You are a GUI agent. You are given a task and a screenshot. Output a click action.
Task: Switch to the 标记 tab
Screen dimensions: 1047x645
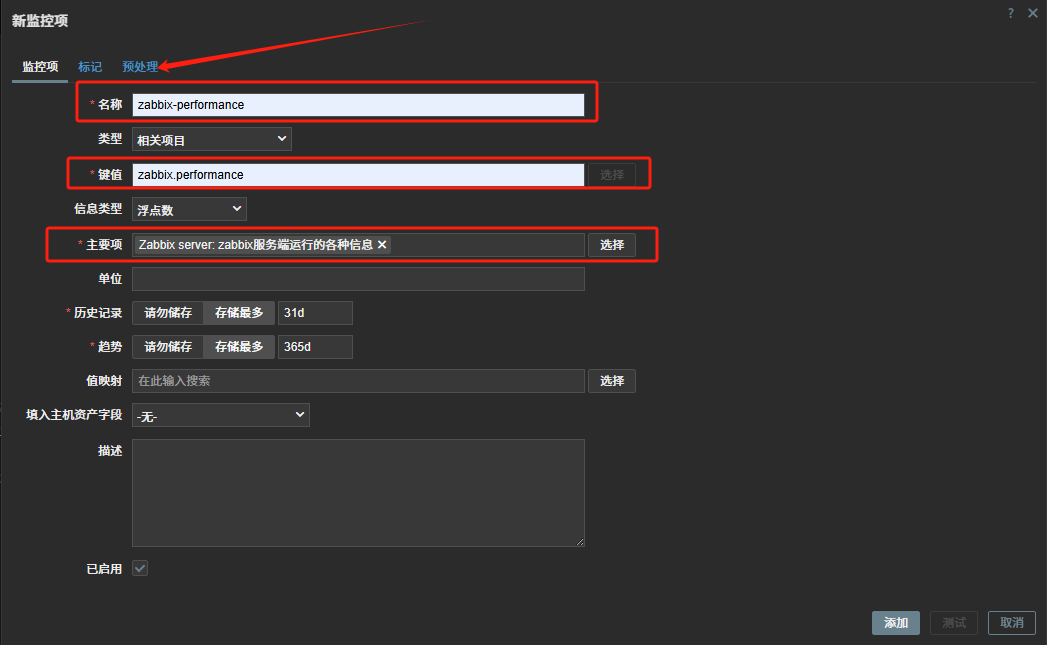89,67
